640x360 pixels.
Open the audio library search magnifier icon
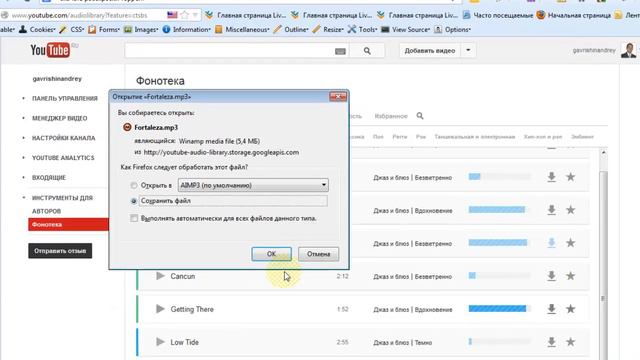420,116
